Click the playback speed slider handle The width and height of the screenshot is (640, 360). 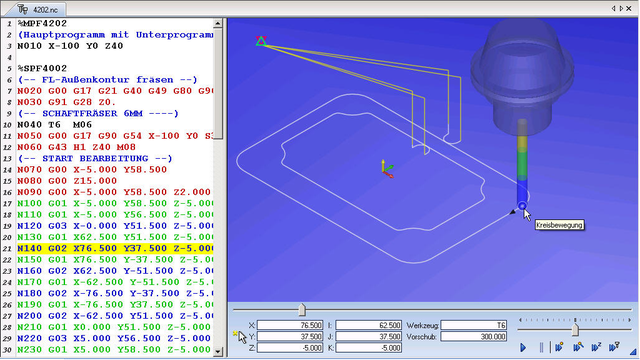click(575, 329)
